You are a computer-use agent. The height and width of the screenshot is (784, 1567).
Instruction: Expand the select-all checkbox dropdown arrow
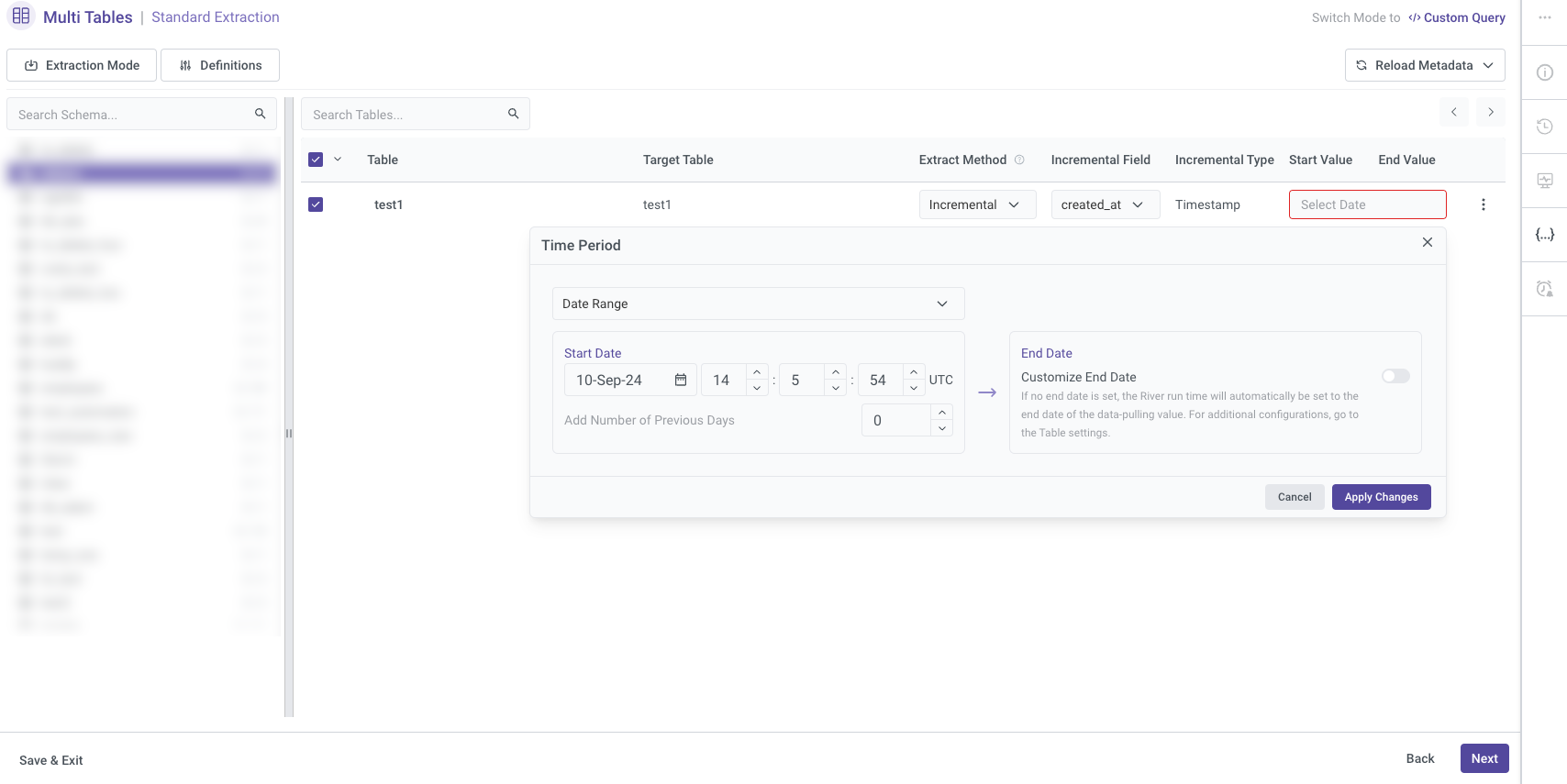point(338,160)
